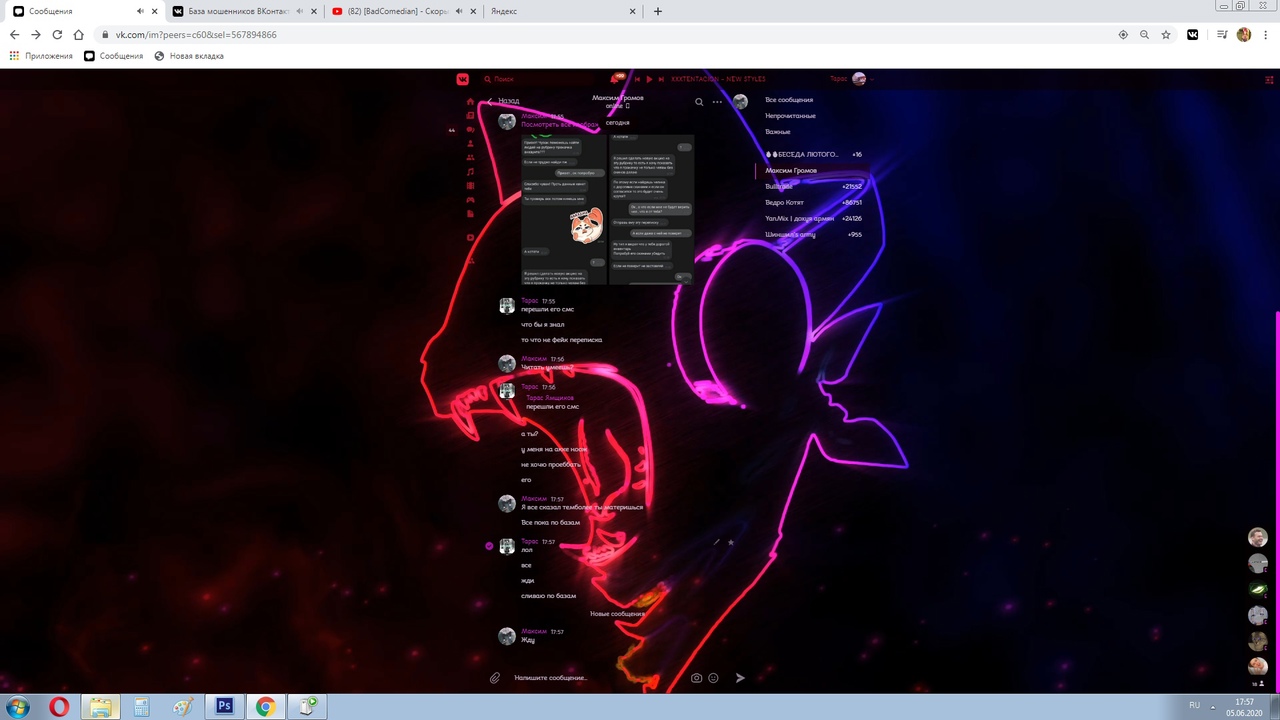1280x720 pixels.
Task: Play the XXXTENTACION track in header
Action: (649, 79)
